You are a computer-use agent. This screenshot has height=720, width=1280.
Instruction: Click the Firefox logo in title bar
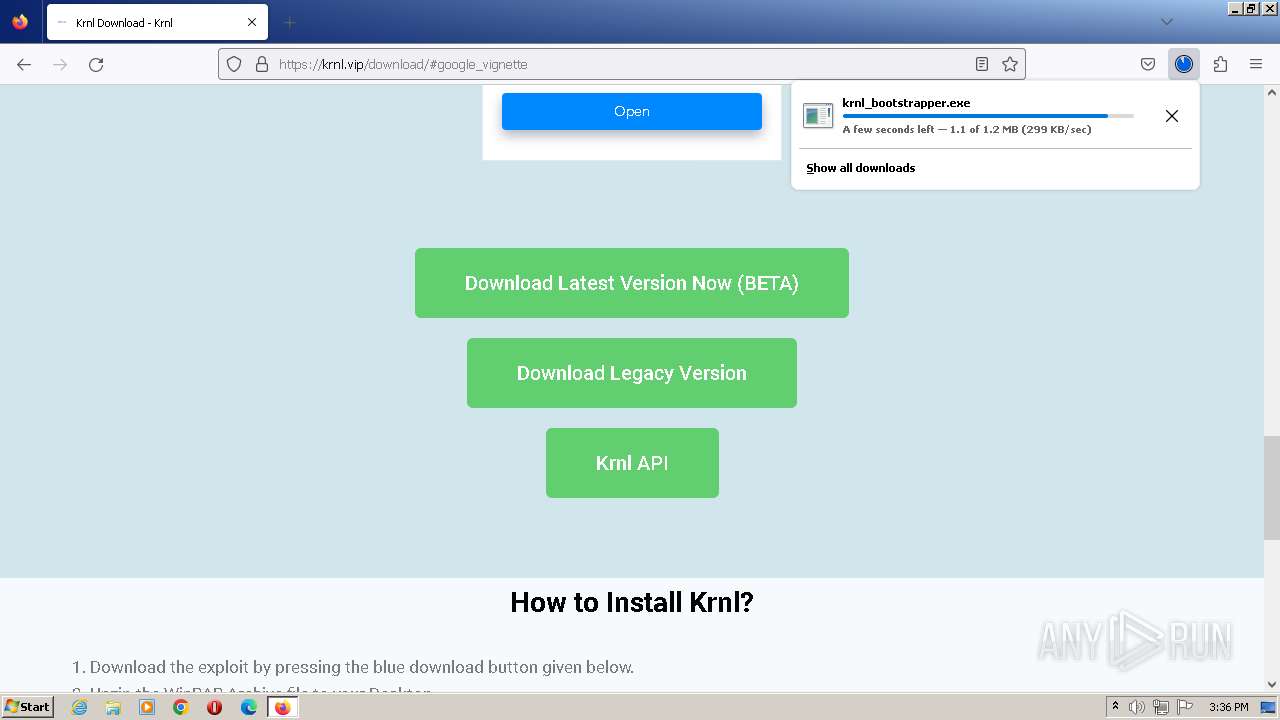tap(20, 22)
